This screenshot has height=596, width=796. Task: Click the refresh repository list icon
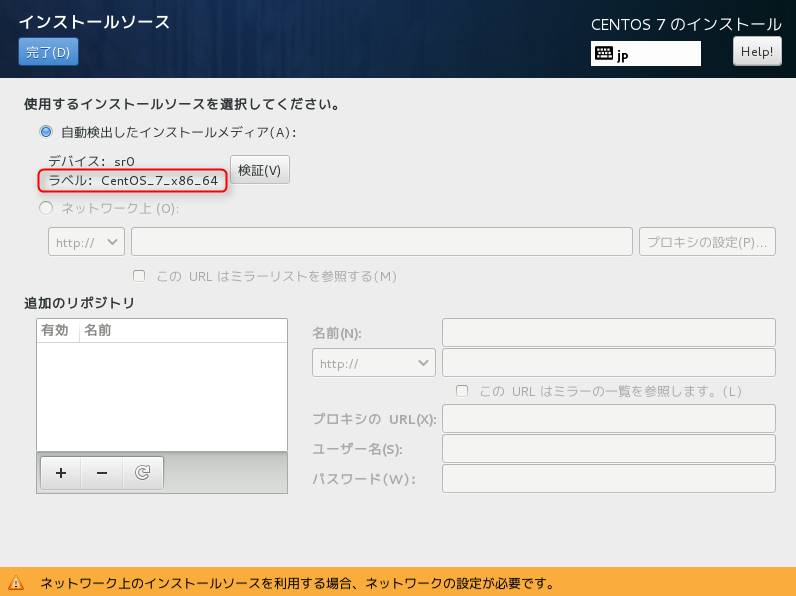pos(142,473)
